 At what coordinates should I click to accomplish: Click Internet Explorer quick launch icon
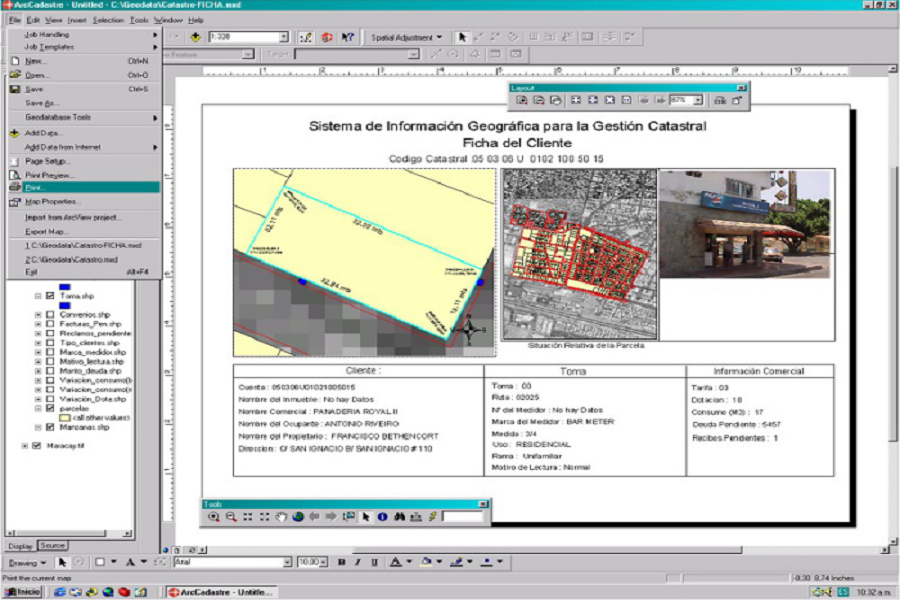point(59,592)
